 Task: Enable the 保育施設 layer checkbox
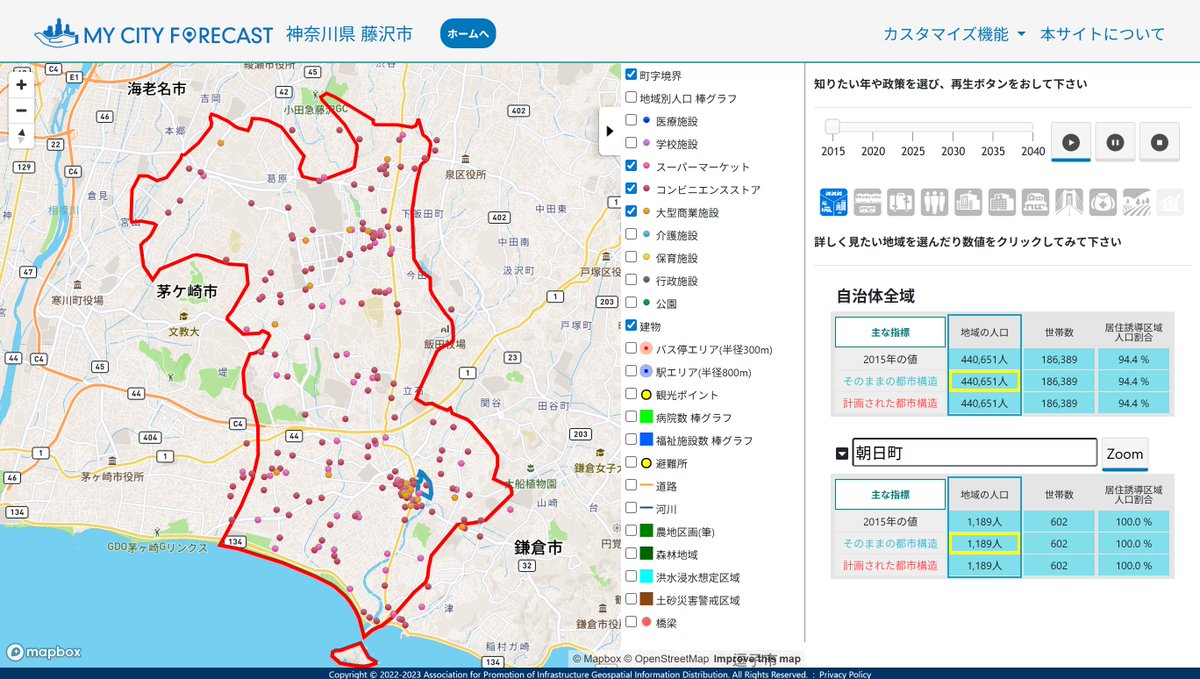click(631, 258)
